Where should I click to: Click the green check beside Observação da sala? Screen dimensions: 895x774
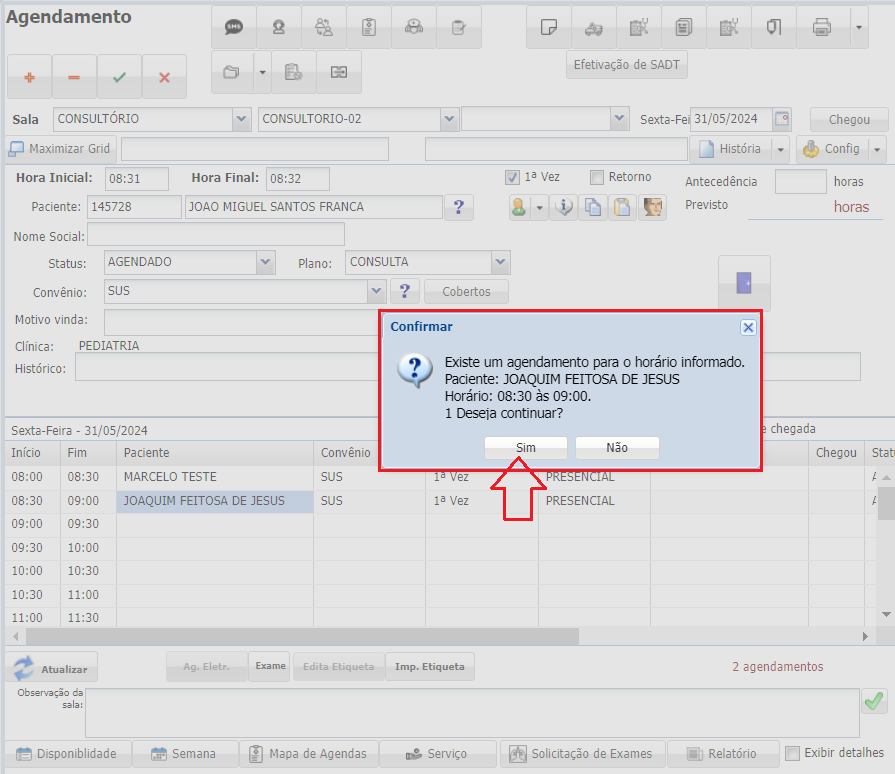874,700
